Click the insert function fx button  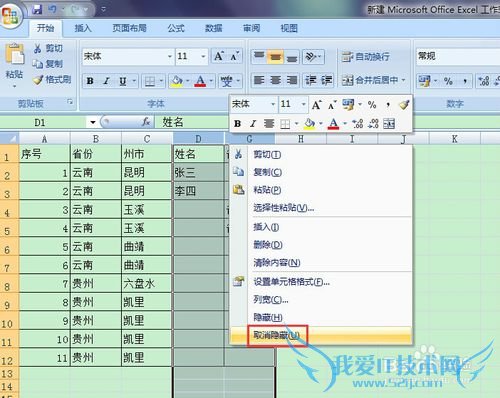(146, 122)
